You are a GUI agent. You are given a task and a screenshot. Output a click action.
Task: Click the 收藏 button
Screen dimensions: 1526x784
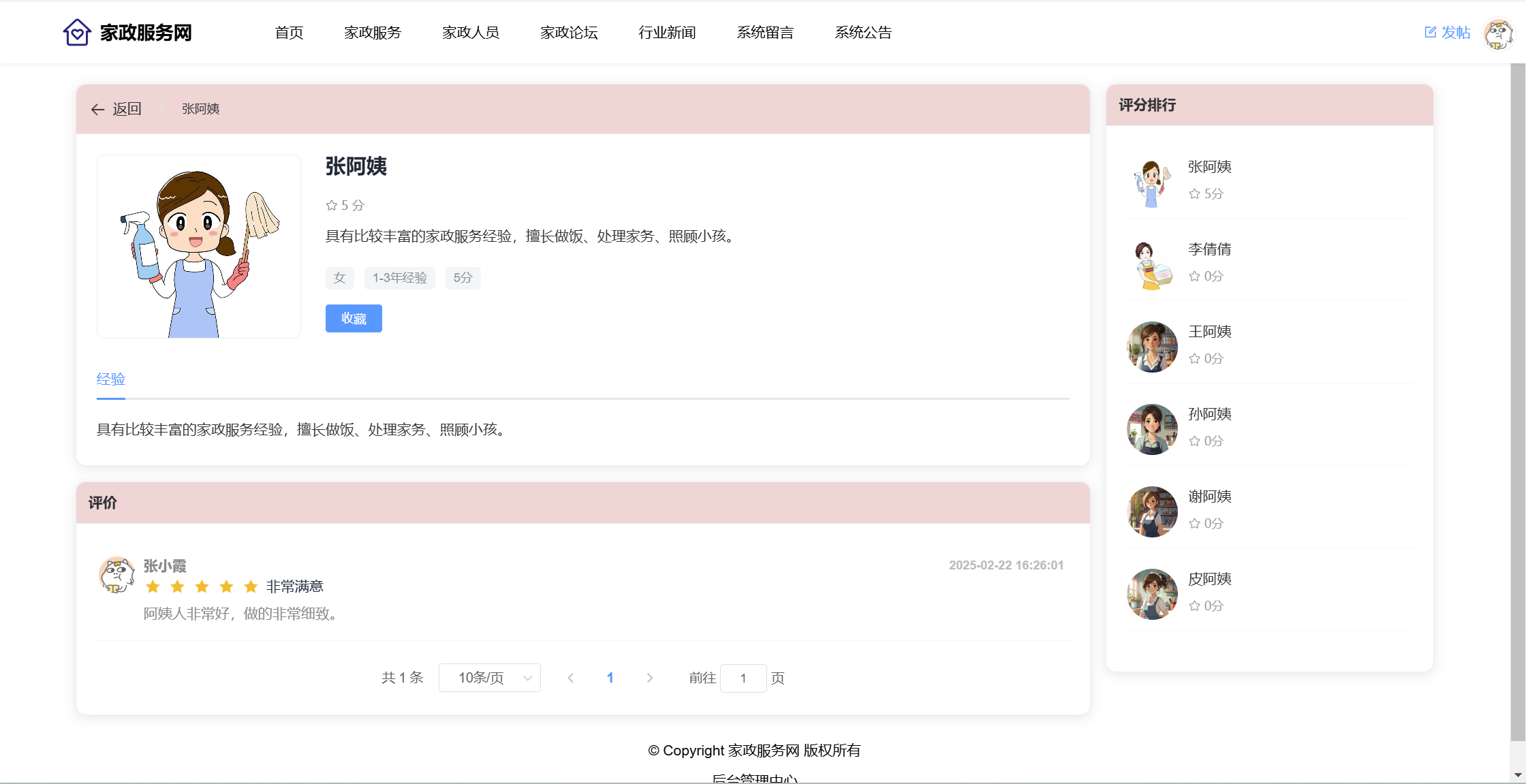tap(354, 318)
